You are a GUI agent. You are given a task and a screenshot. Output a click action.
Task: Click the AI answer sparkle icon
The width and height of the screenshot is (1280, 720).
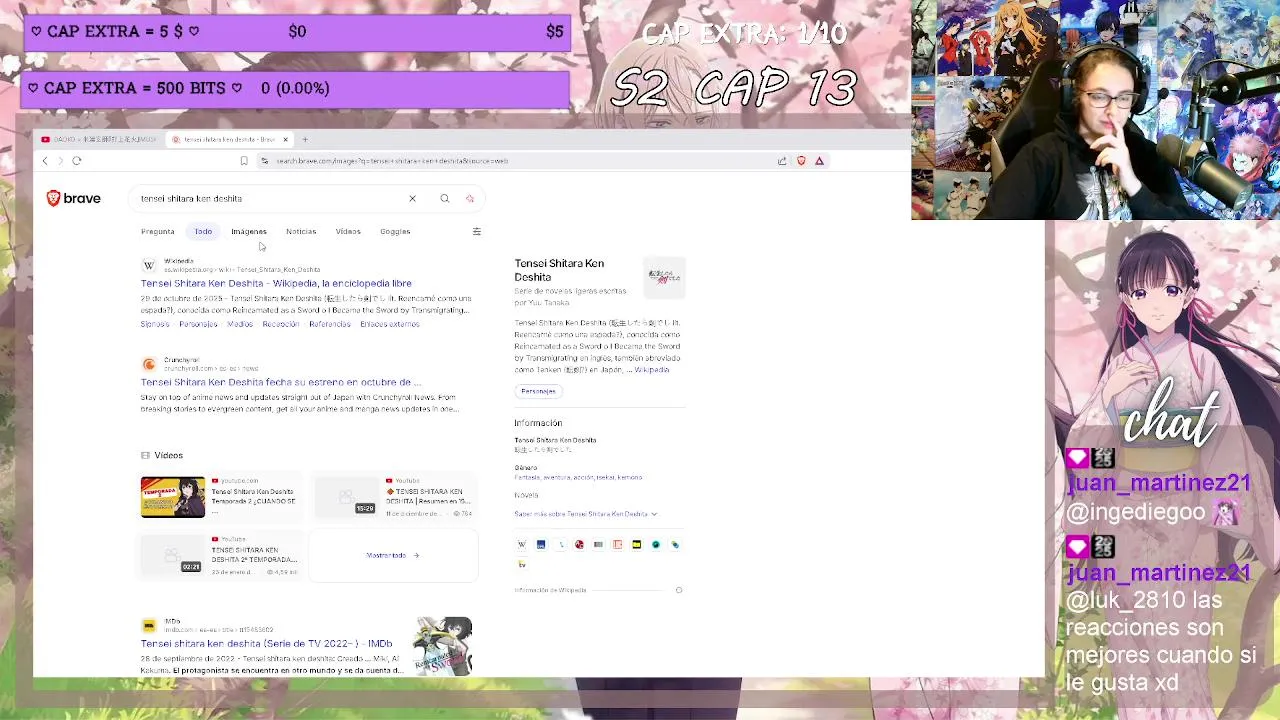(470, 198)
